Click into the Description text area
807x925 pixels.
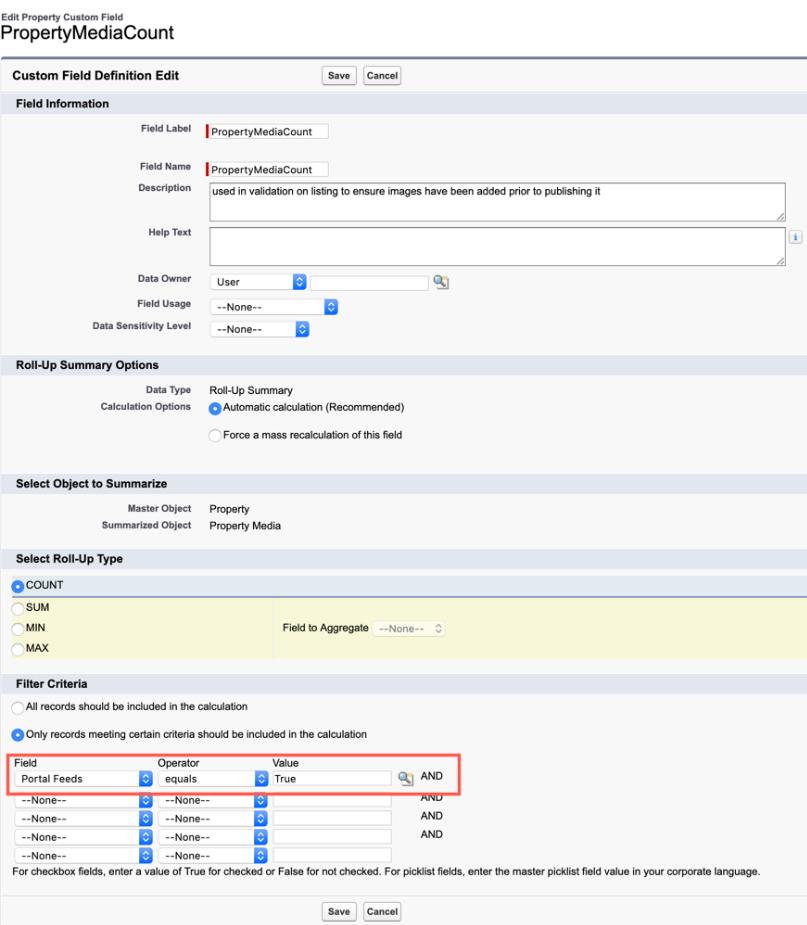[497, 202]
